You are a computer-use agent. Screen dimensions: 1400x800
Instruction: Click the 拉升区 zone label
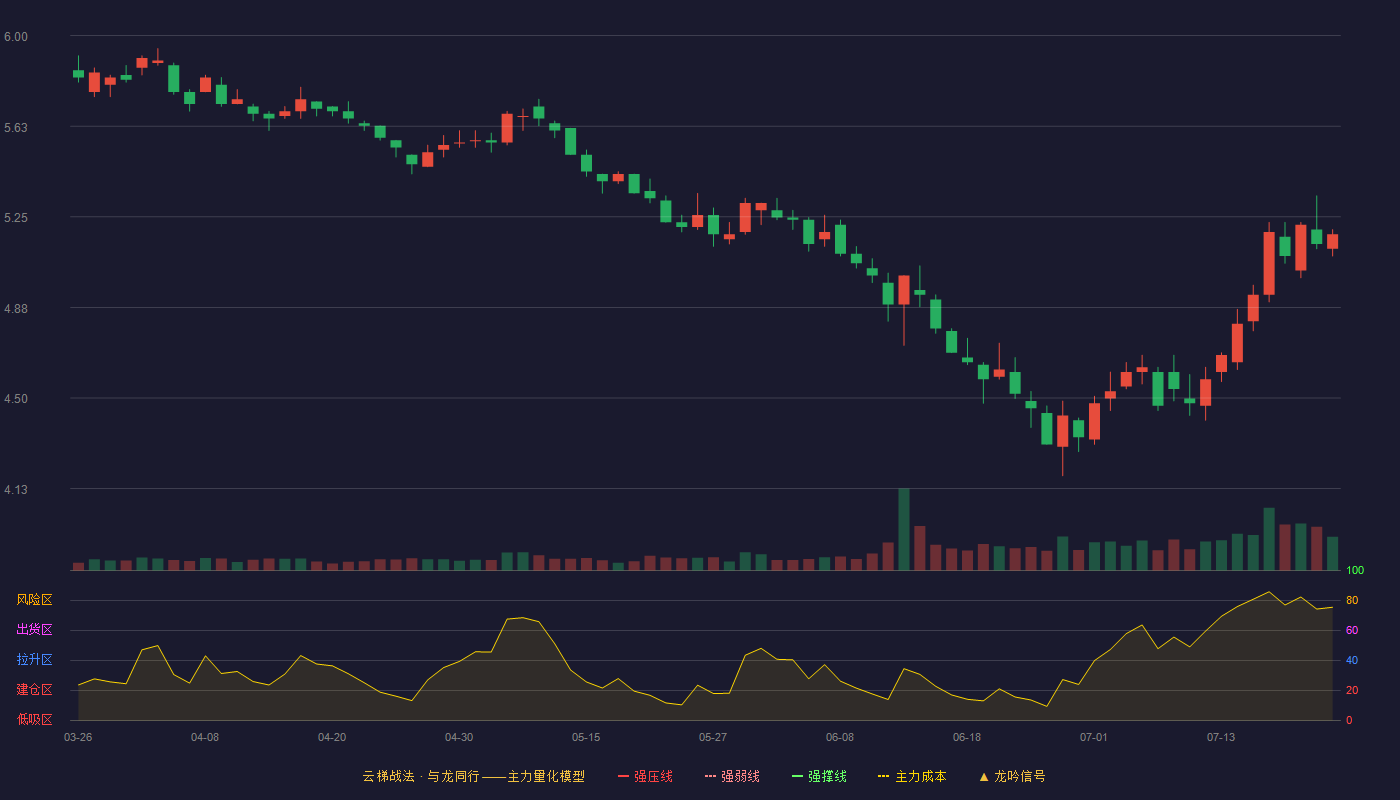coord(34,660)
